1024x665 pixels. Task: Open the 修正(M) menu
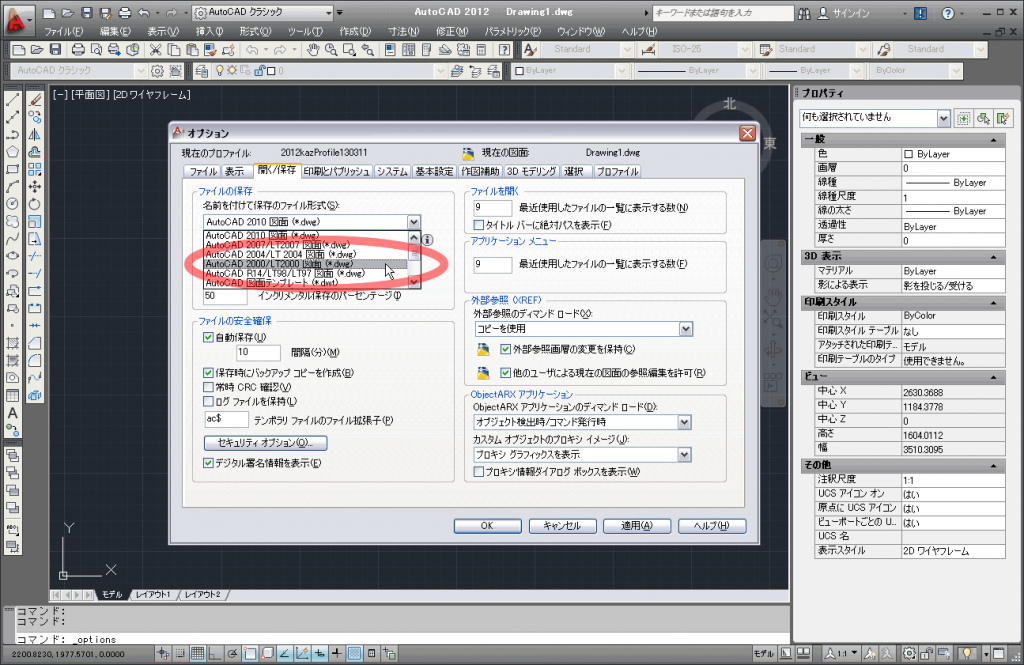(x=452, y=31)
